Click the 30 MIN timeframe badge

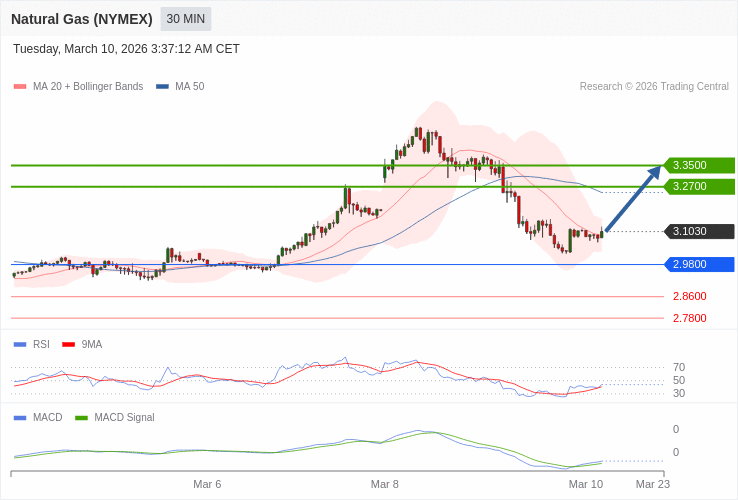tap(186, 19)
